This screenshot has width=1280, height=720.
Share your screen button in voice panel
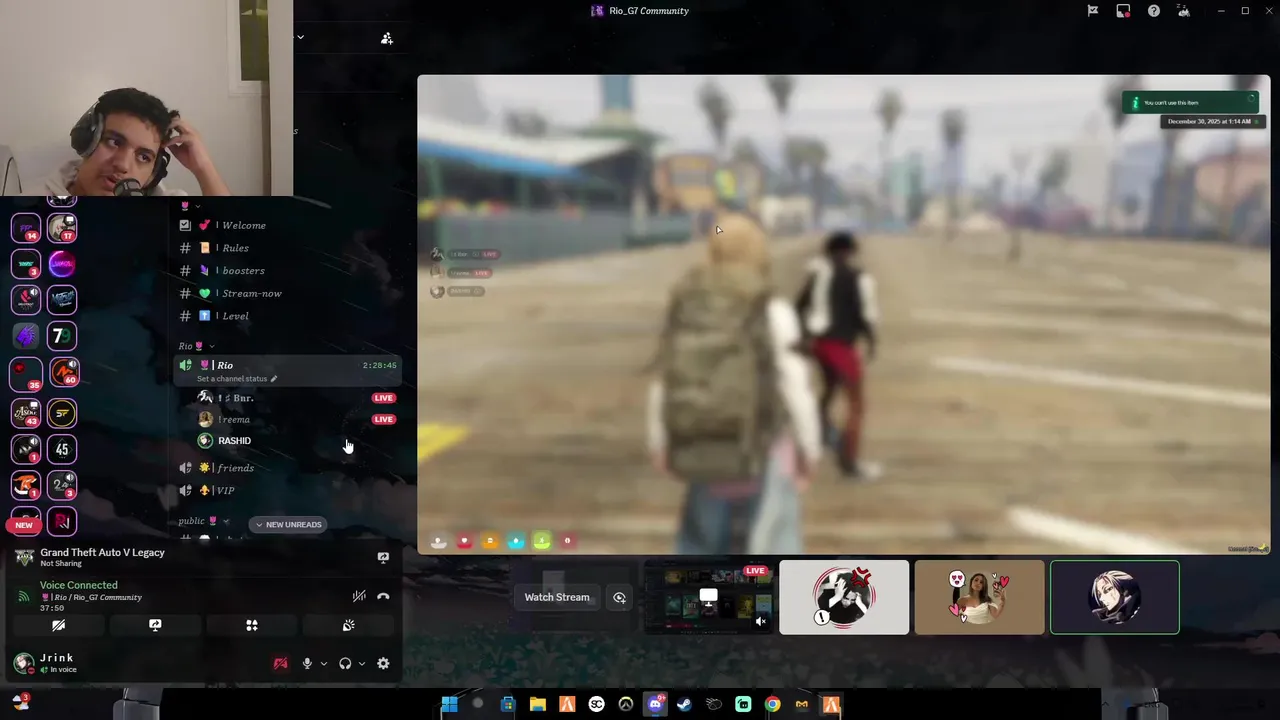(x=155, y=625)
